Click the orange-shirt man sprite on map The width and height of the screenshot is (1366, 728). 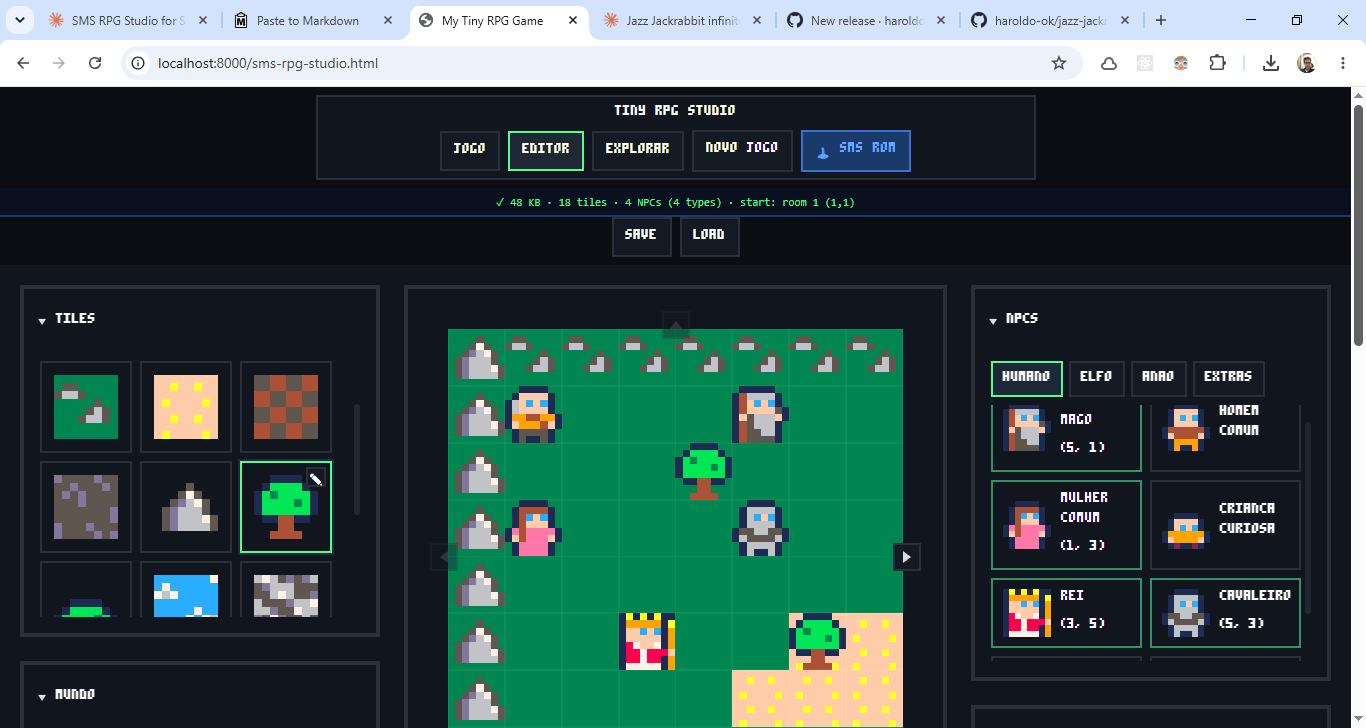coord(533,414)
